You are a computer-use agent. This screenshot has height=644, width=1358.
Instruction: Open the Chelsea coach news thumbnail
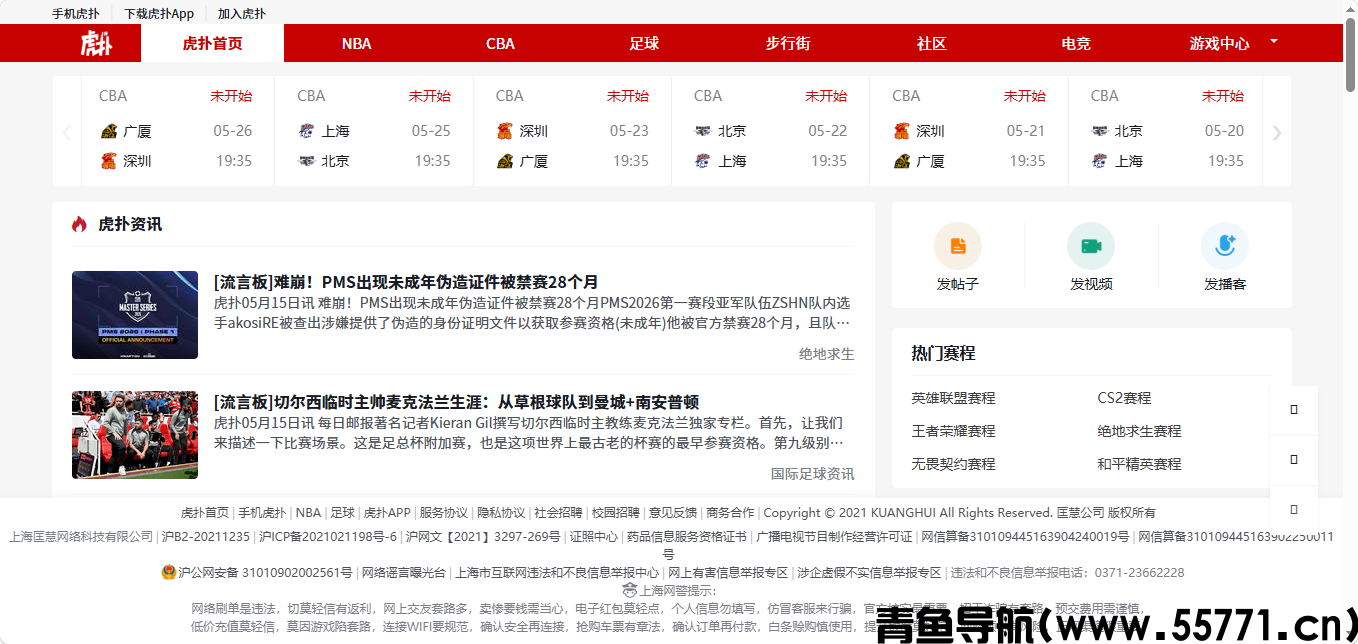(x=135, y=435)
